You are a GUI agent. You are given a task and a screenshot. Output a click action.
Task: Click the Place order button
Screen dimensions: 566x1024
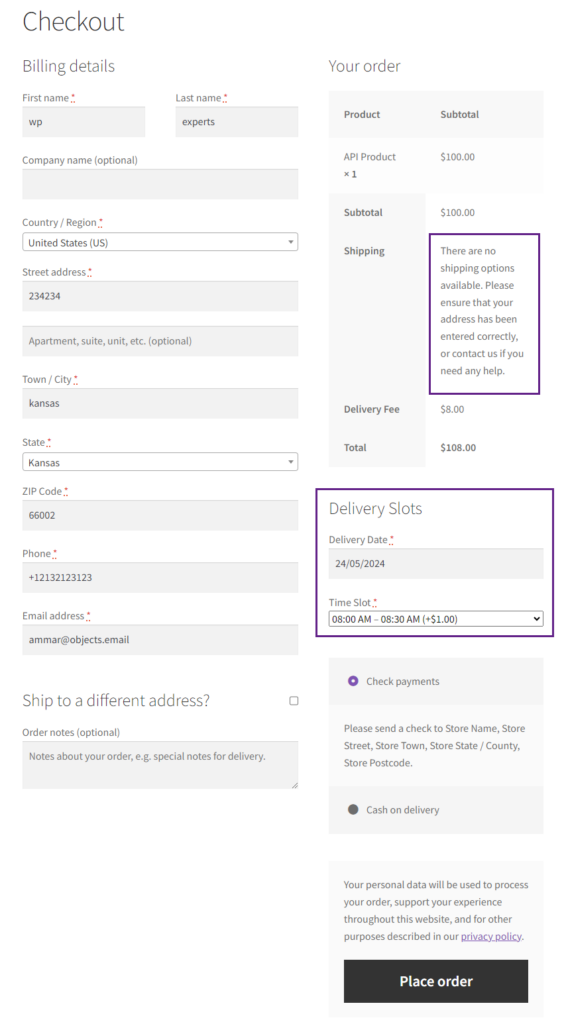pos(436,982)
